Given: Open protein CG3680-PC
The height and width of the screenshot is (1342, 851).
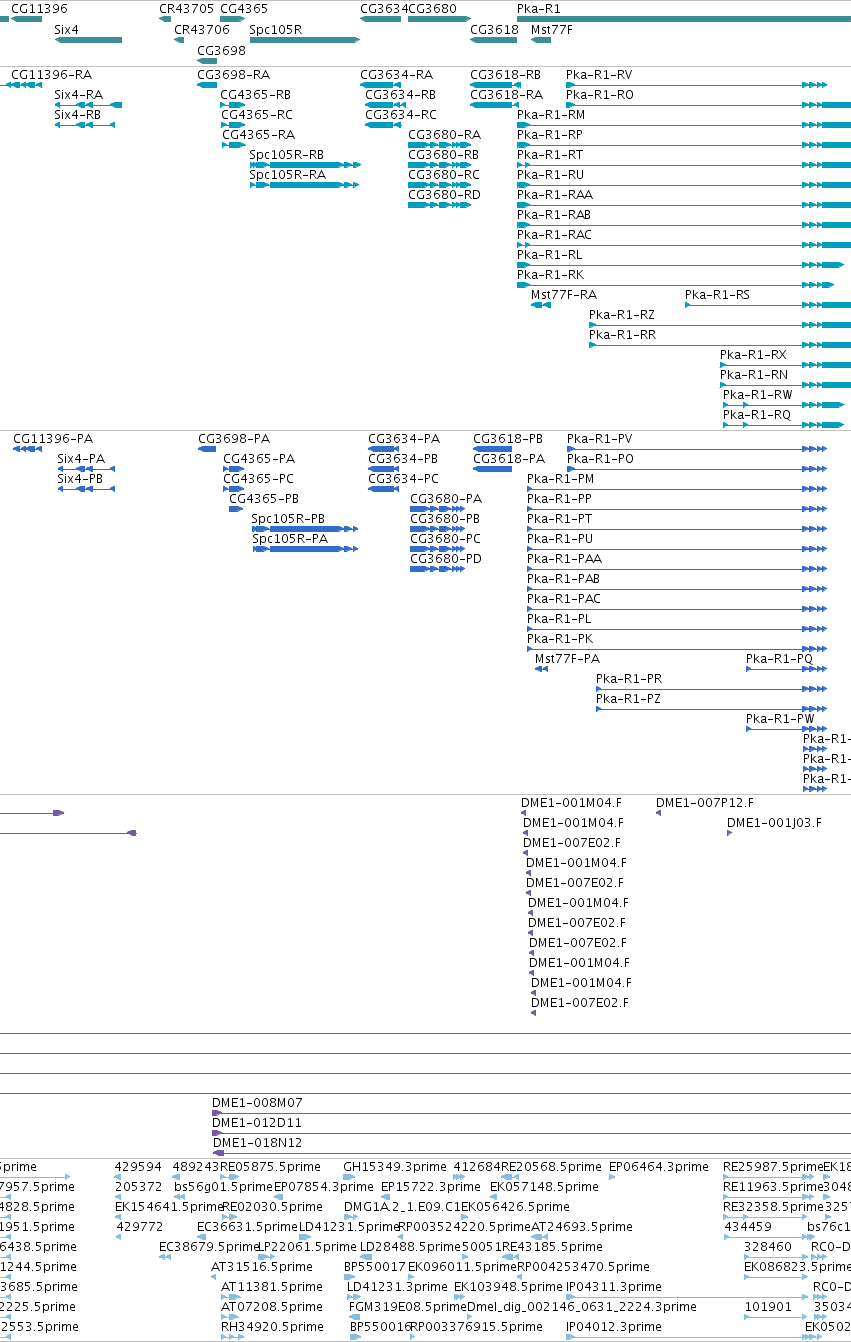Looking at the screenshot, I should coord(446,539).
